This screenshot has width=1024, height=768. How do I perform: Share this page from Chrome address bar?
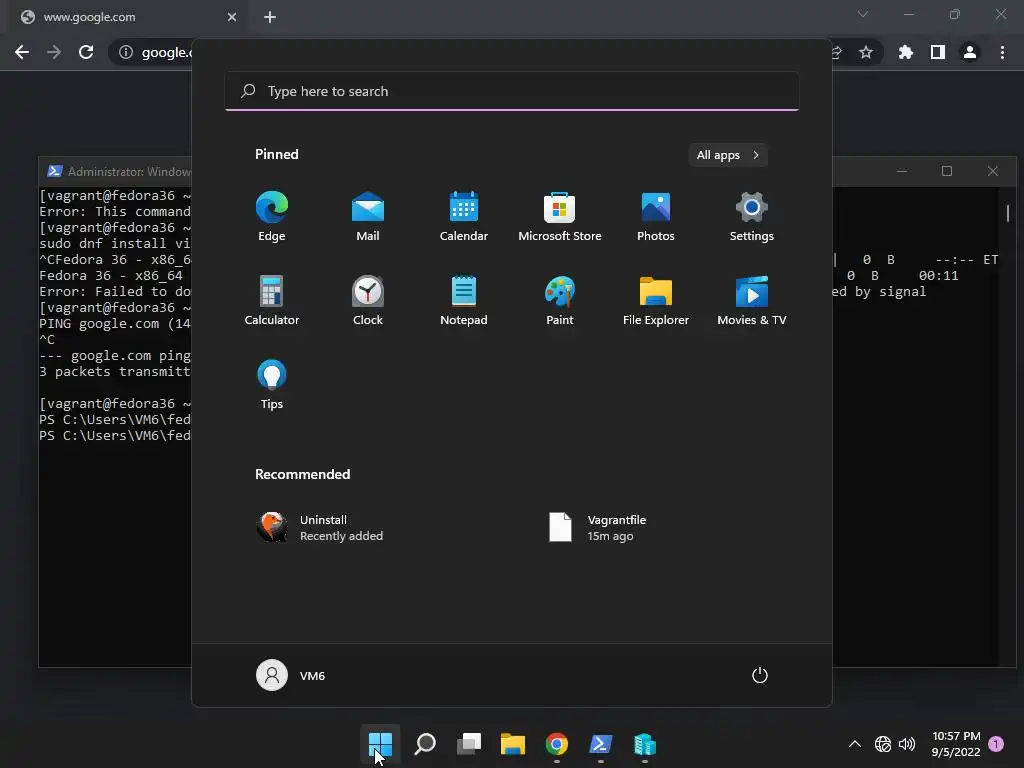coord(837,52)
